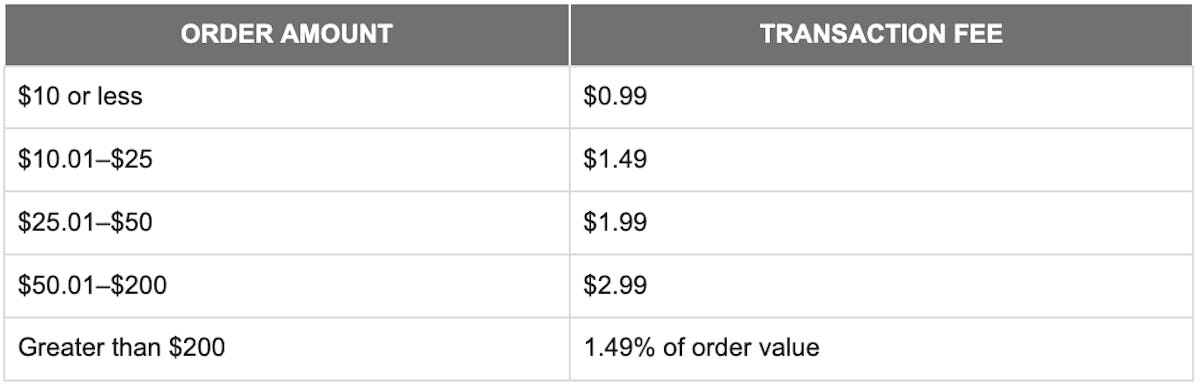Image resolution: width=1199 pixels, height=387 pixels.
Task: Click the word "less" in the first row
Action: 122,97
